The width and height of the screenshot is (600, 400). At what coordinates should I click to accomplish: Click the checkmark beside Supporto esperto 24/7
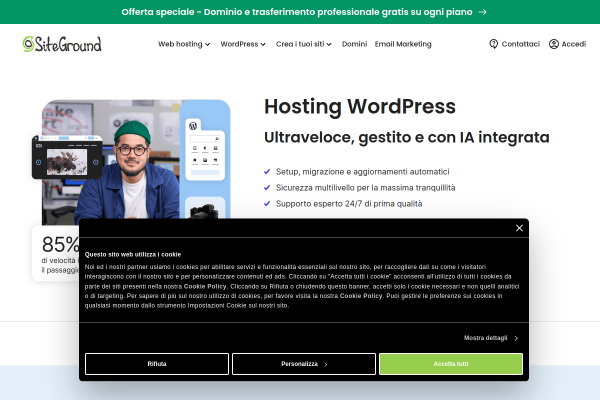coord(267,204)
